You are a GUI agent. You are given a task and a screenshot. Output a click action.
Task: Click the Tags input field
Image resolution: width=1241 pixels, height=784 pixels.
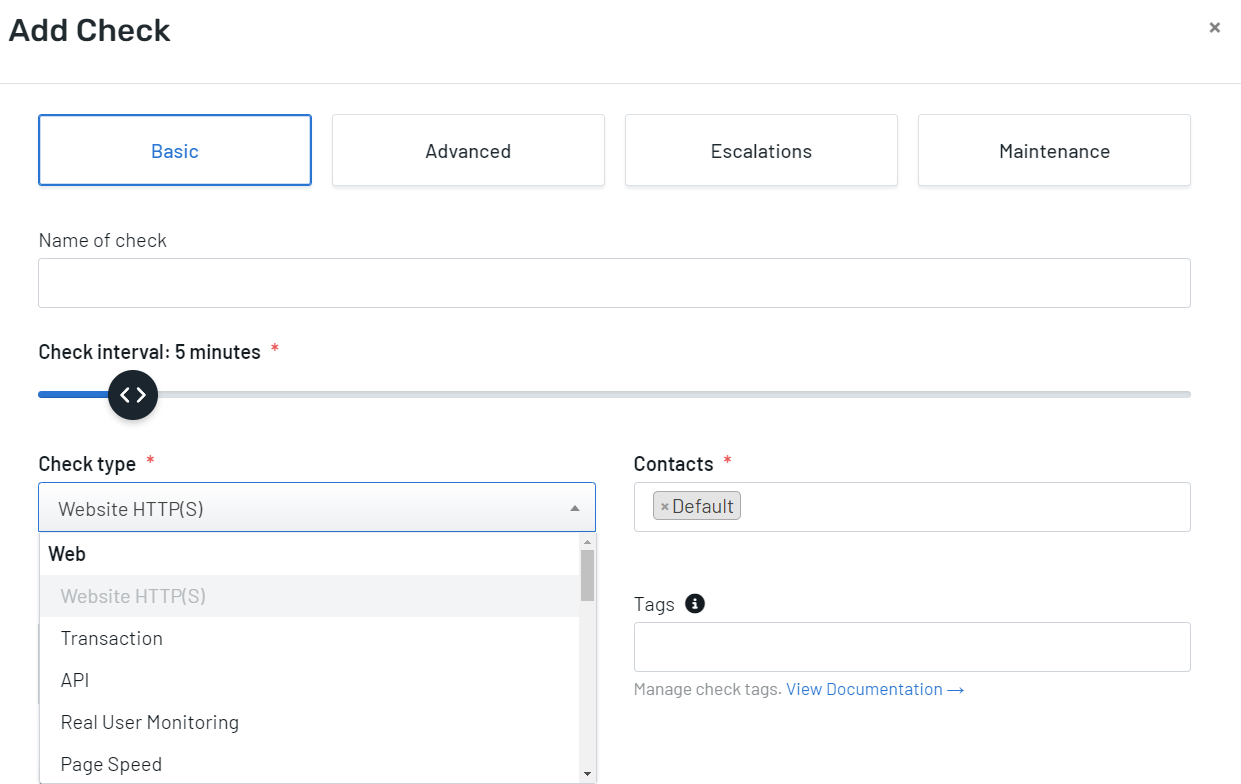[912, 646]
